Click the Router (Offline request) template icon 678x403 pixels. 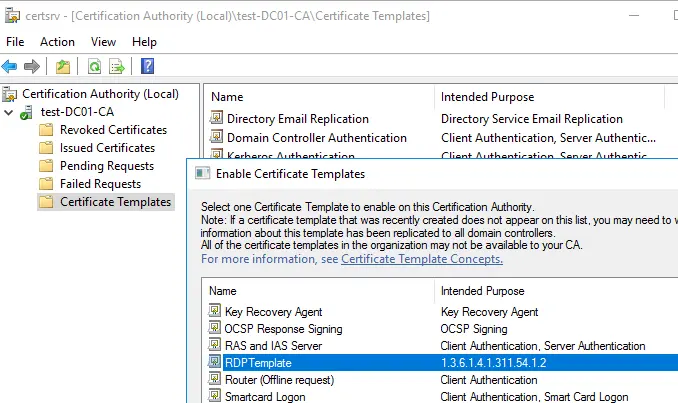pos(214,379)
